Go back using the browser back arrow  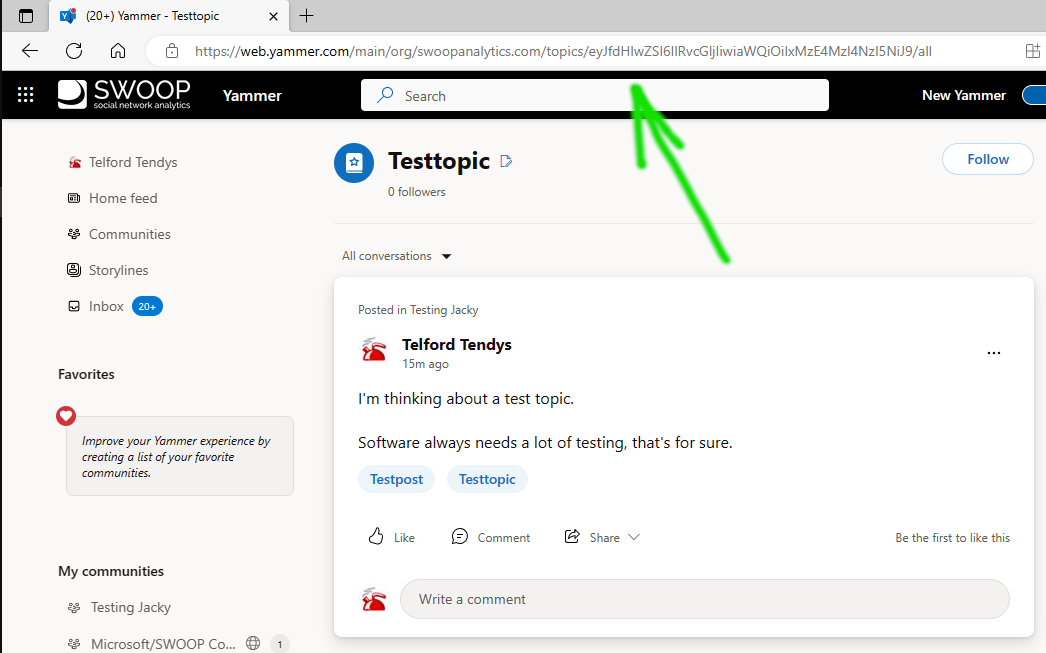coord(30,51)
